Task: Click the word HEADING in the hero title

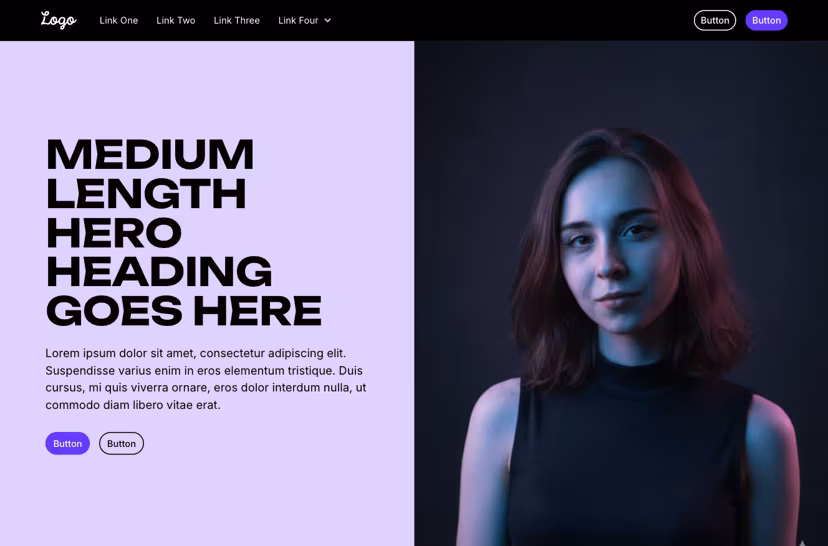Action: click(159, 272)
